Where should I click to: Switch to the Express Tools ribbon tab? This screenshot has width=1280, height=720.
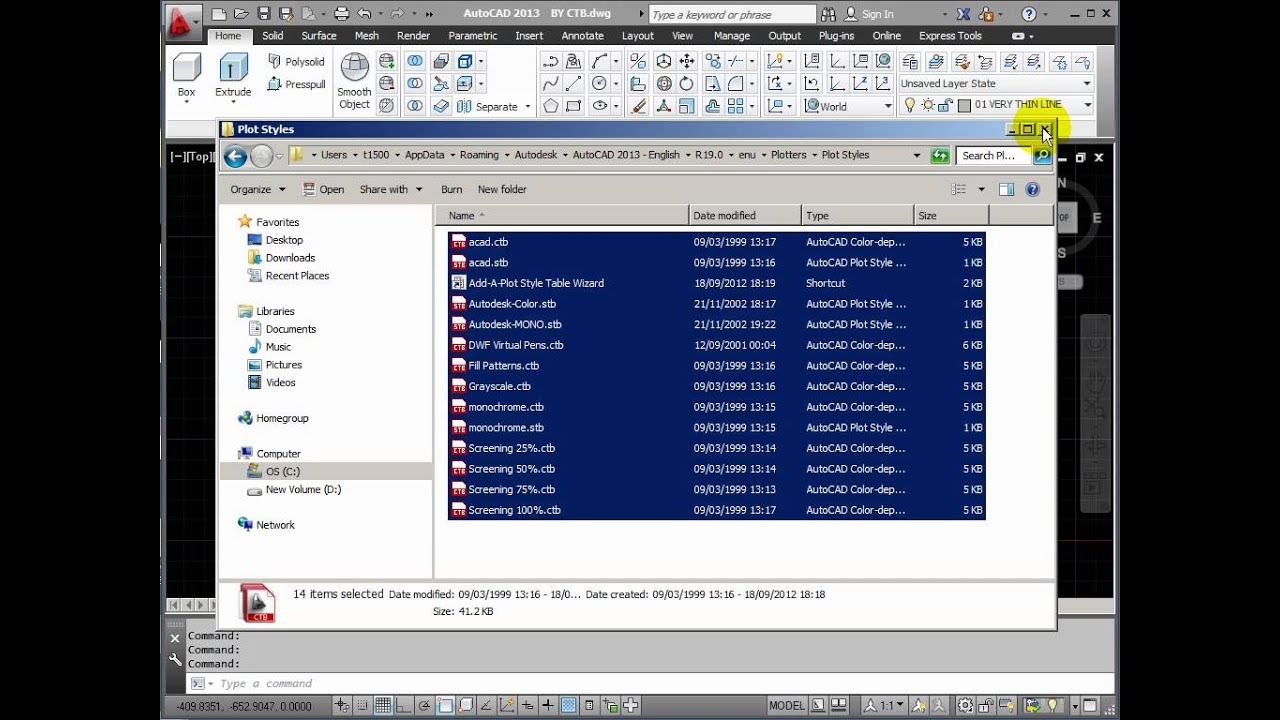[x=950, y=36]
